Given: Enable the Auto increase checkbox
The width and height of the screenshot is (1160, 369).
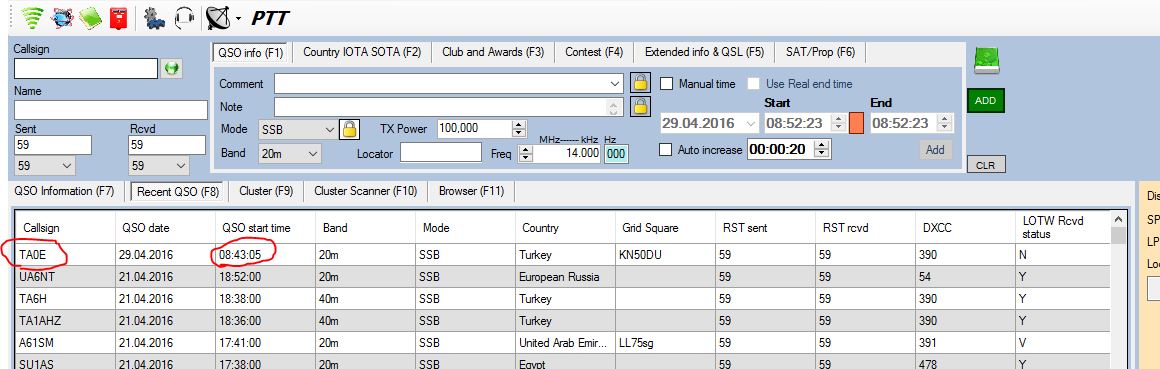Looking at the screenshot, I should click(x=667, y=149).
